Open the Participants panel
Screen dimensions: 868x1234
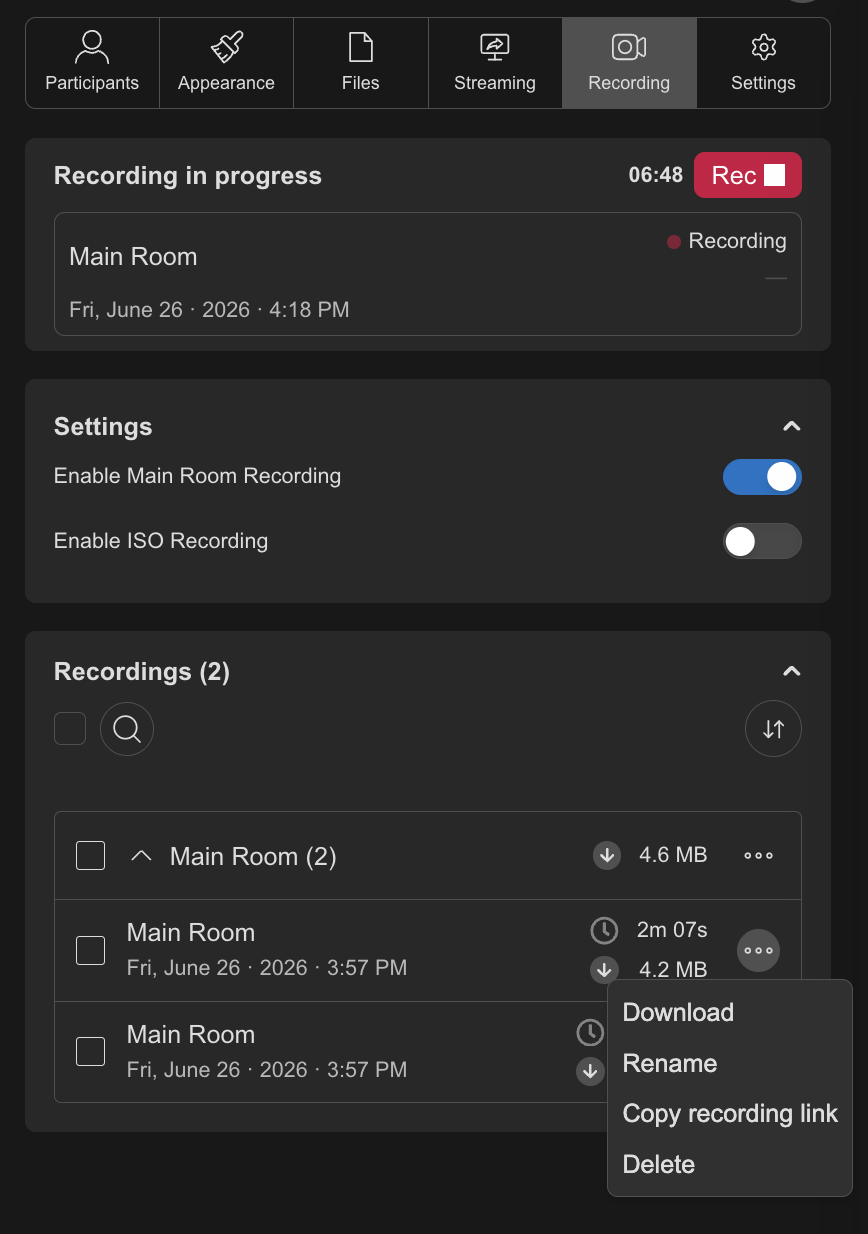click(92, 62)
